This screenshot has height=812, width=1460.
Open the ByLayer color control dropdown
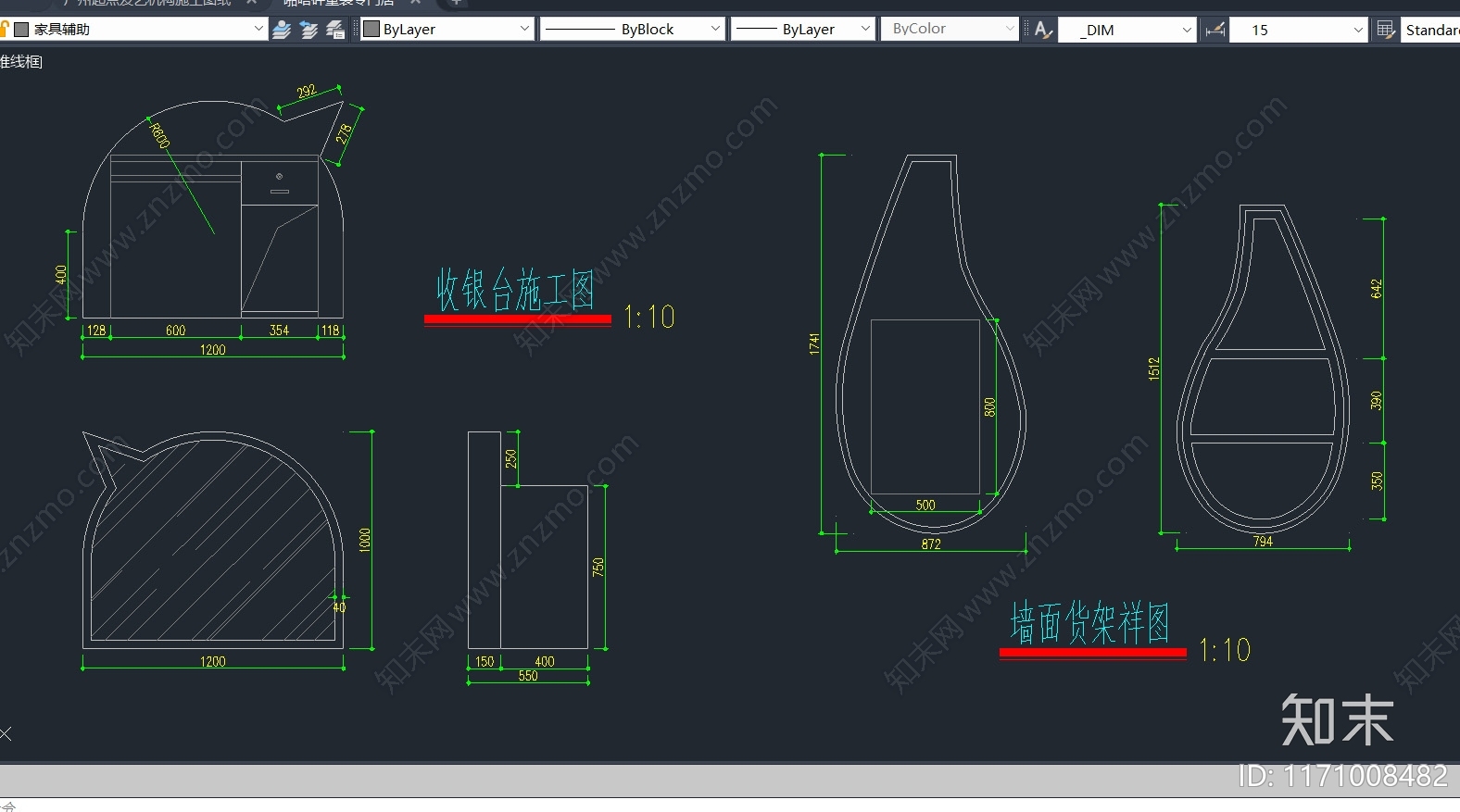click(x=524, y=30)
